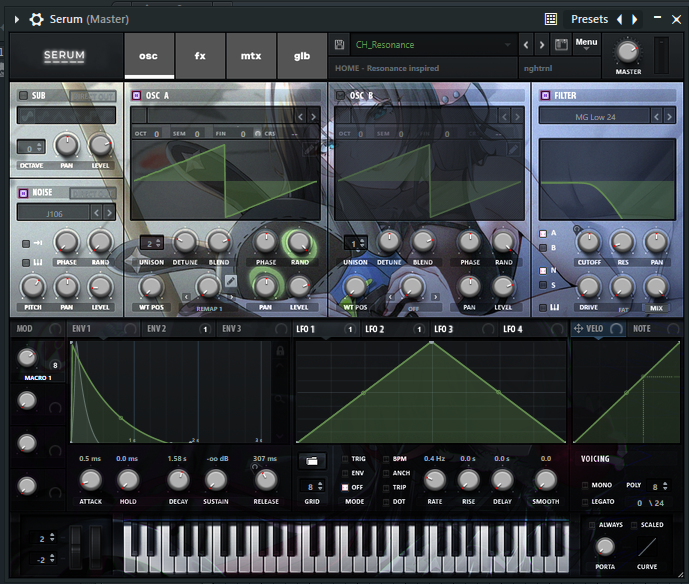The width and height of the screenshot is (689, 584).
Task: Select the previous filter type
Action: 656,116
